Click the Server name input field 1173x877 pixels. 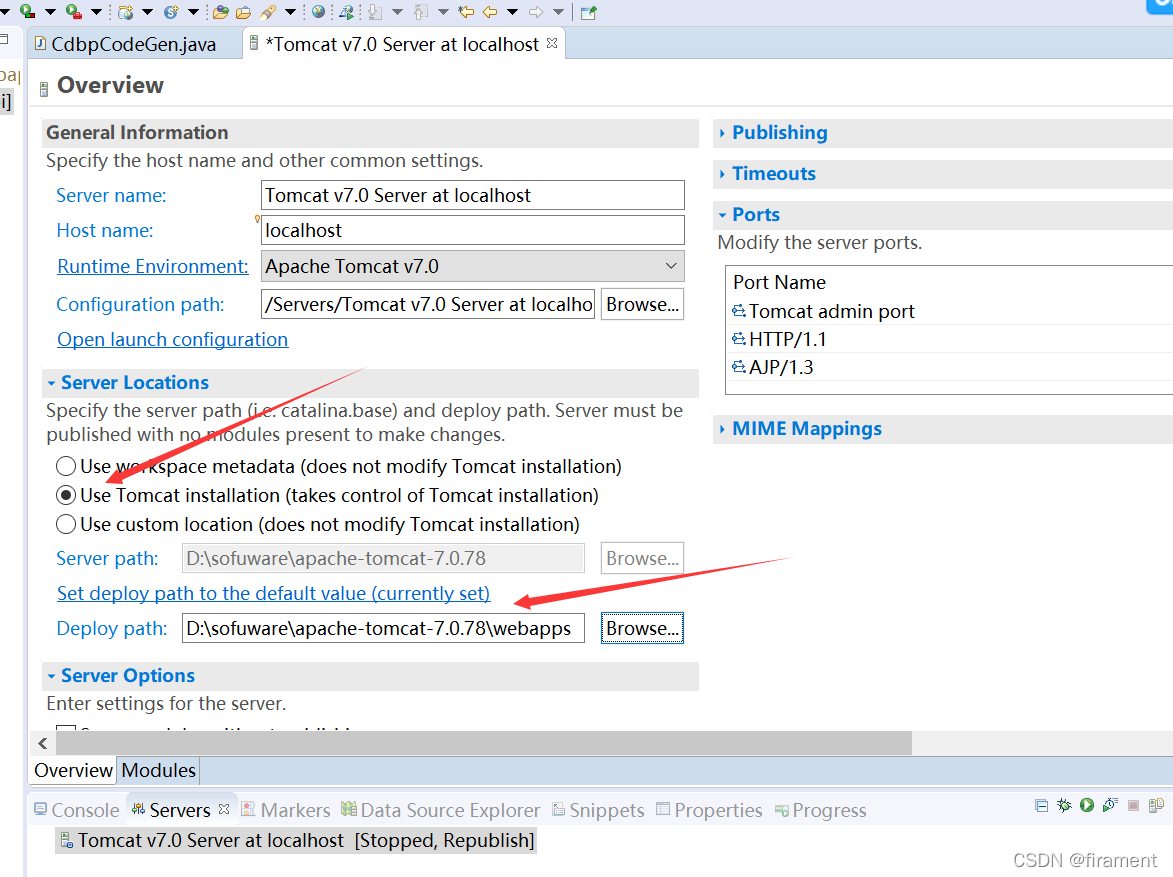coord(473,195)
